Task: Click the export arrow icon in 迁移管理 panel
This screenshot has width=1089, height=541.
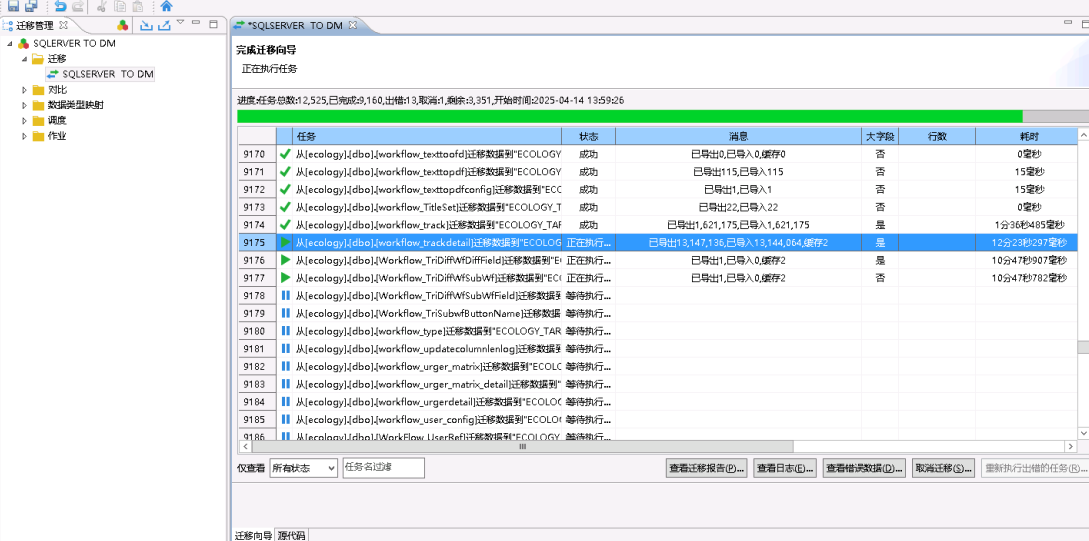Action: [x=164, y=26]
